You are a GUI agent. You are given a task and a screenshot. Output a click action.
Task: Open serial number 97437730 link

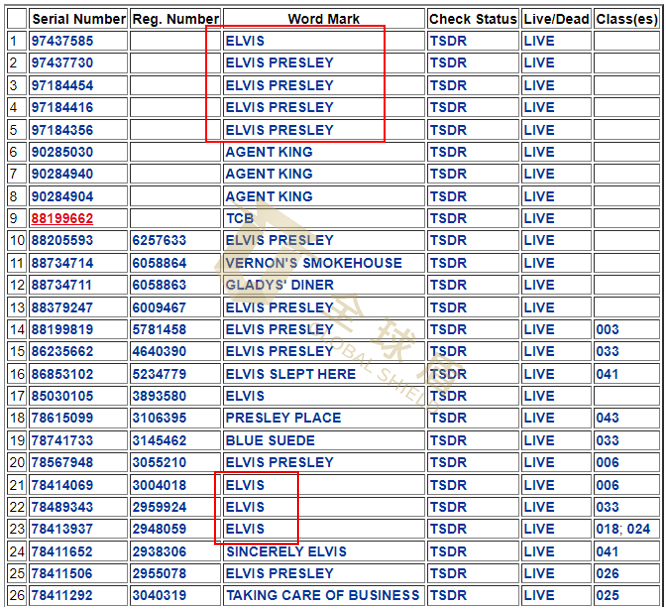click(x=62, y=63)
